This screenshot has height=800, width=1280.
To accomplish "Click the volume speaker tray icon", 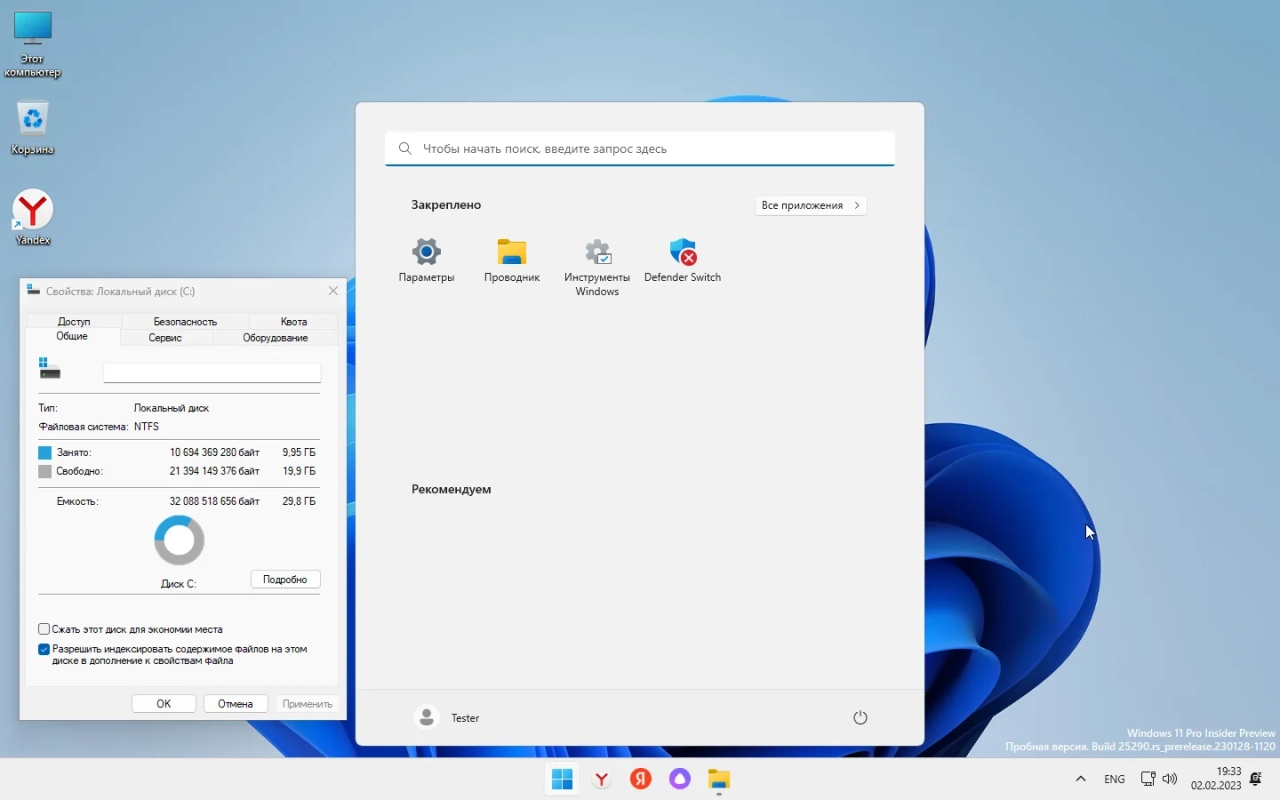I will pos(1170,779).
